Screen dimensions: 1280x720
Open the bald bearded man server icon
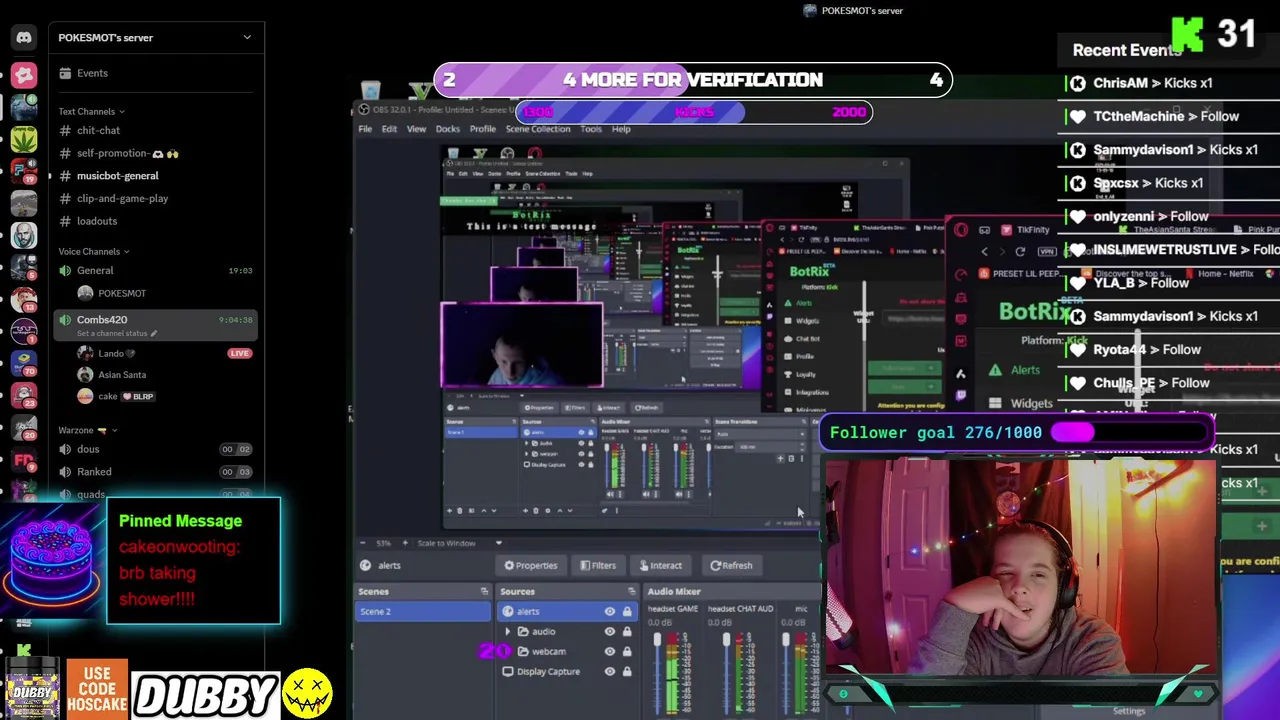coord(24,235)
